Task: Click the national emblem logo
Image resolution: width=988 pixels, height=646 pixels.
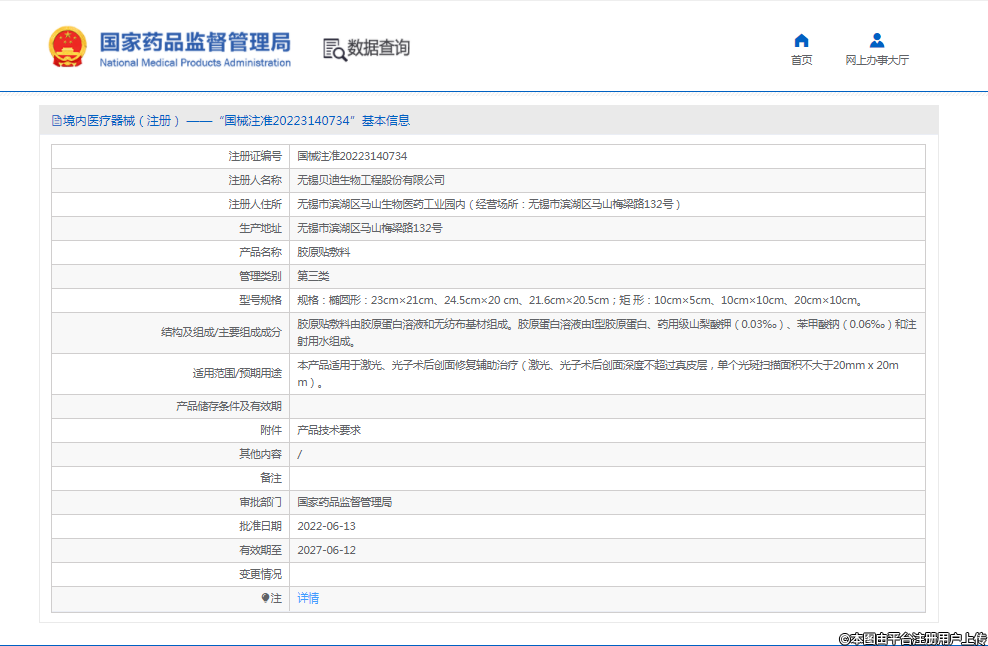Action: coord(68,47)
